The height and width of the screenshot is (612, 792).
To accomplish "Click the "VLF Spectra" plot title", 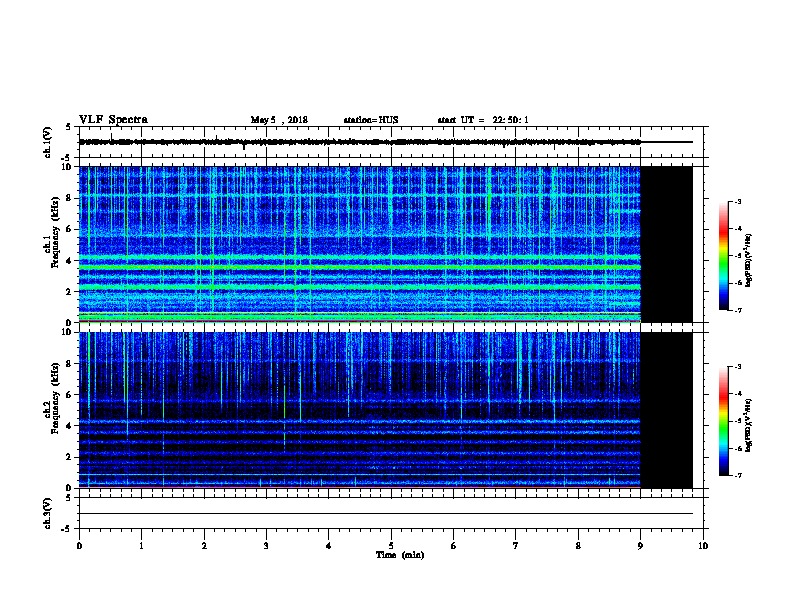I will tap(113, 120).
